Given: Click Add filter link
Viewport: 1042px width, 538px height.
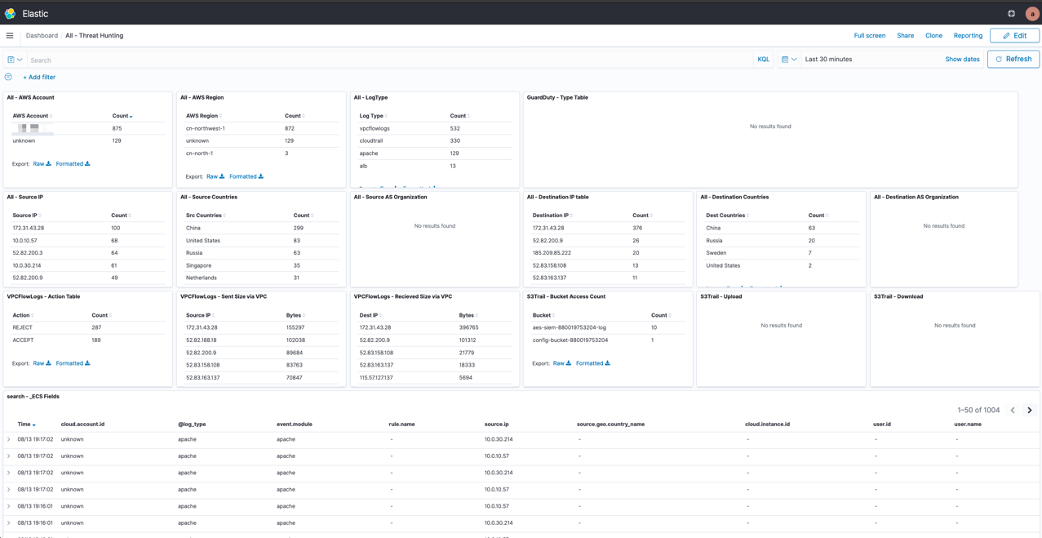Looking at the screenshot, I should [x=39, y=77].
